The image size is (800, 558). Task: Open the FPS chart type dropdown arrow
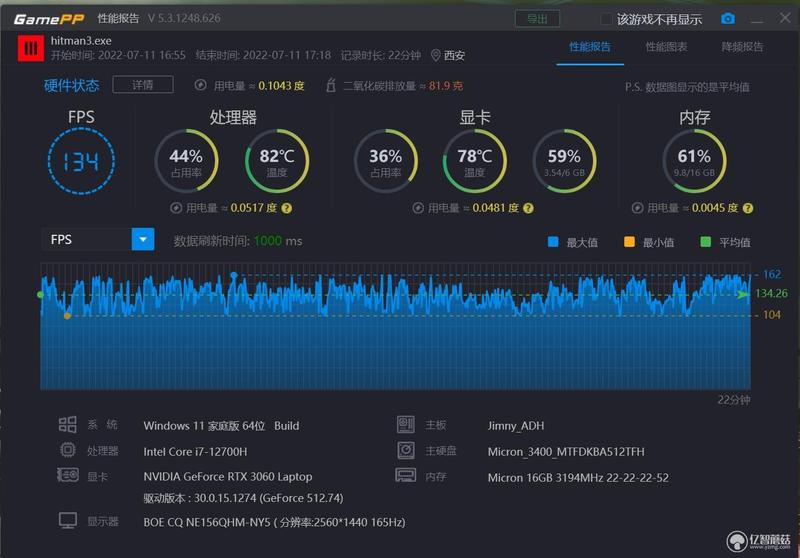click(143, 239)
